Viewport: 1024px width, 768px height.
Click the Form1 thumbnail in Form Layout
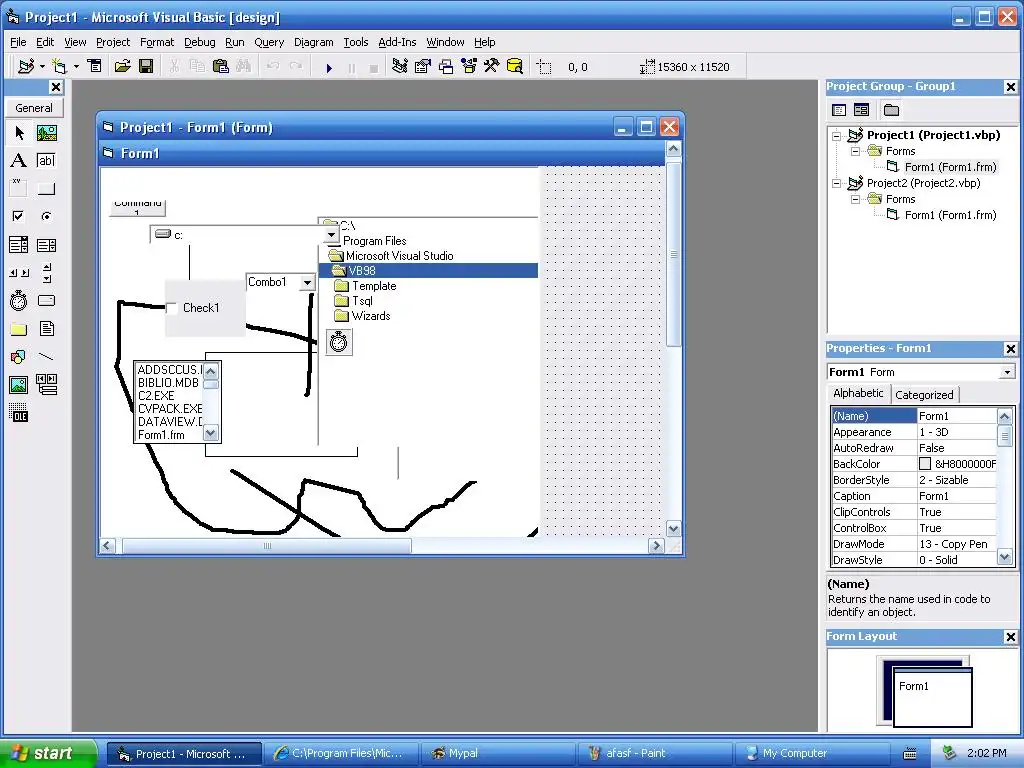point(932,697)
